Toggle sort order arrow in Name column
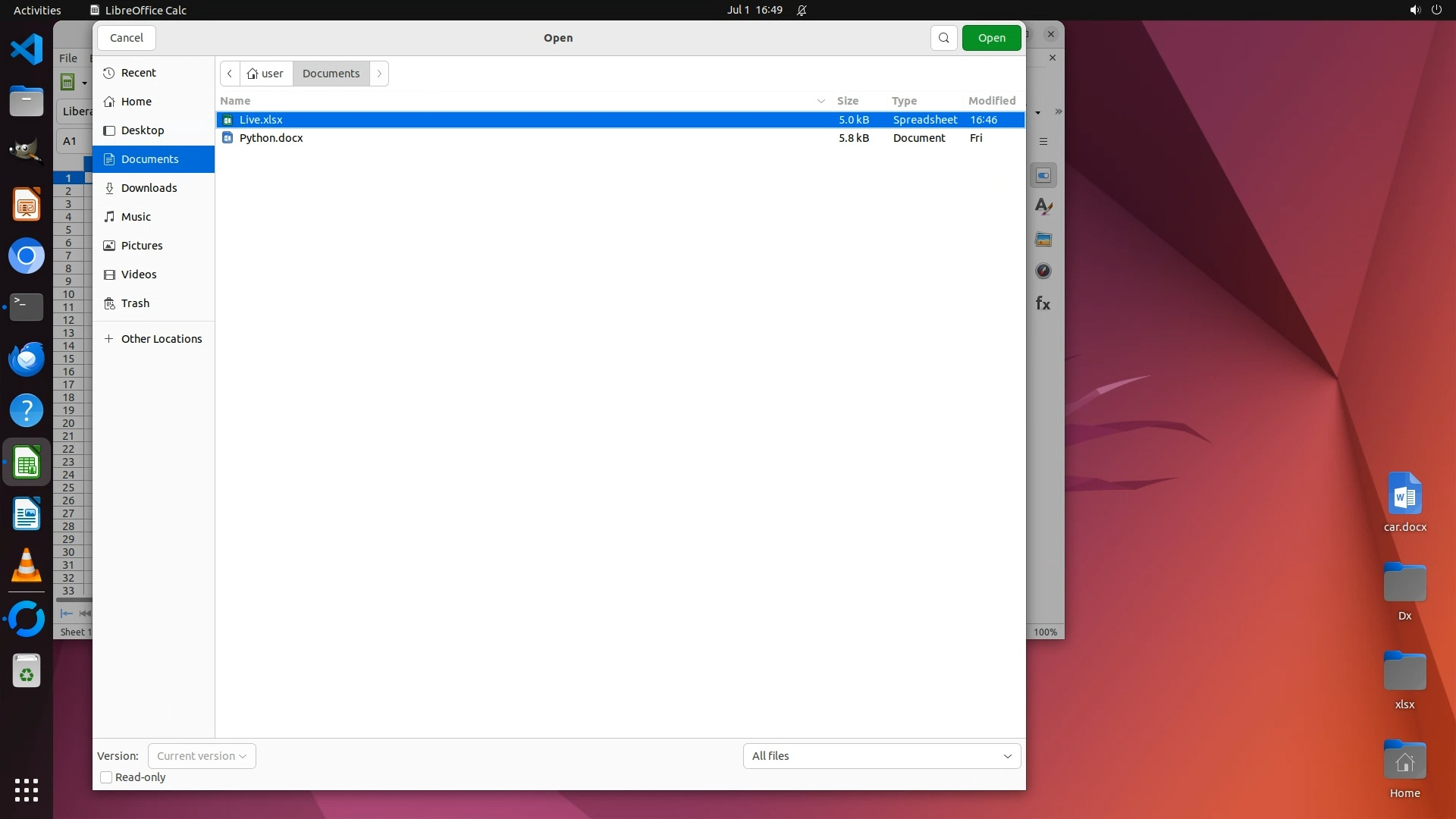1456x819 pixels. pyautogui.click(x=821, y=101)
